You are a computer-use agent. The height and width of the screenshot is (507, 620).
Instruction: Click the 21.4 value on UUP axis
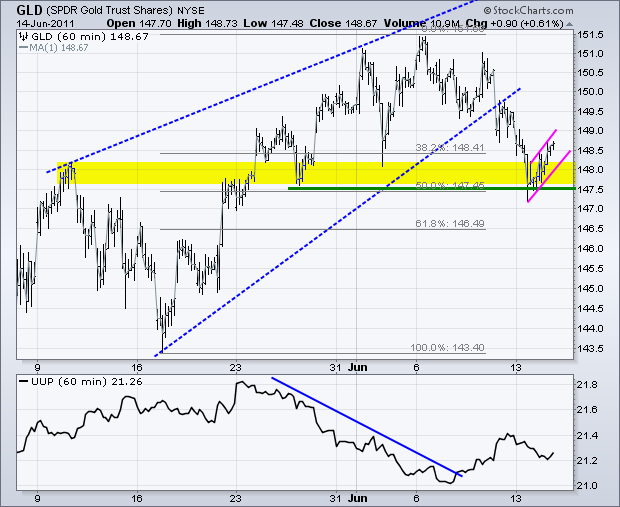pos(587,436)
